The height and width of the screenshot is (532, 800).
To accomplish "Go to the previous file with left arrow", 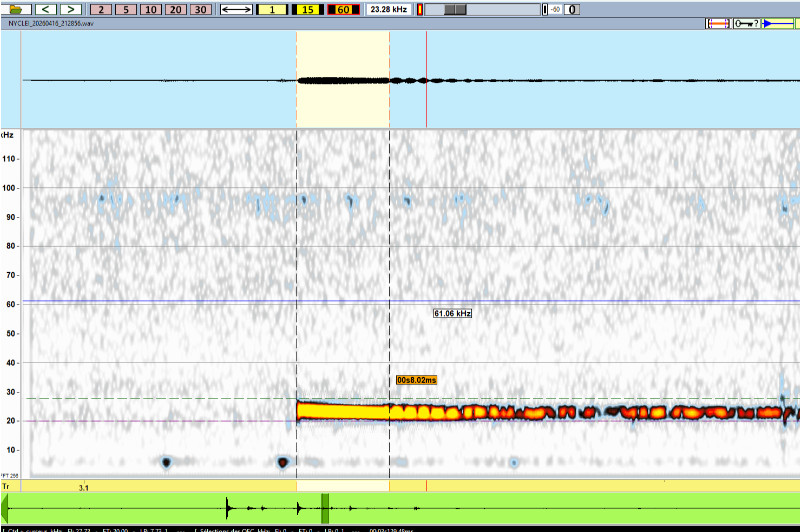I will 47,9.
